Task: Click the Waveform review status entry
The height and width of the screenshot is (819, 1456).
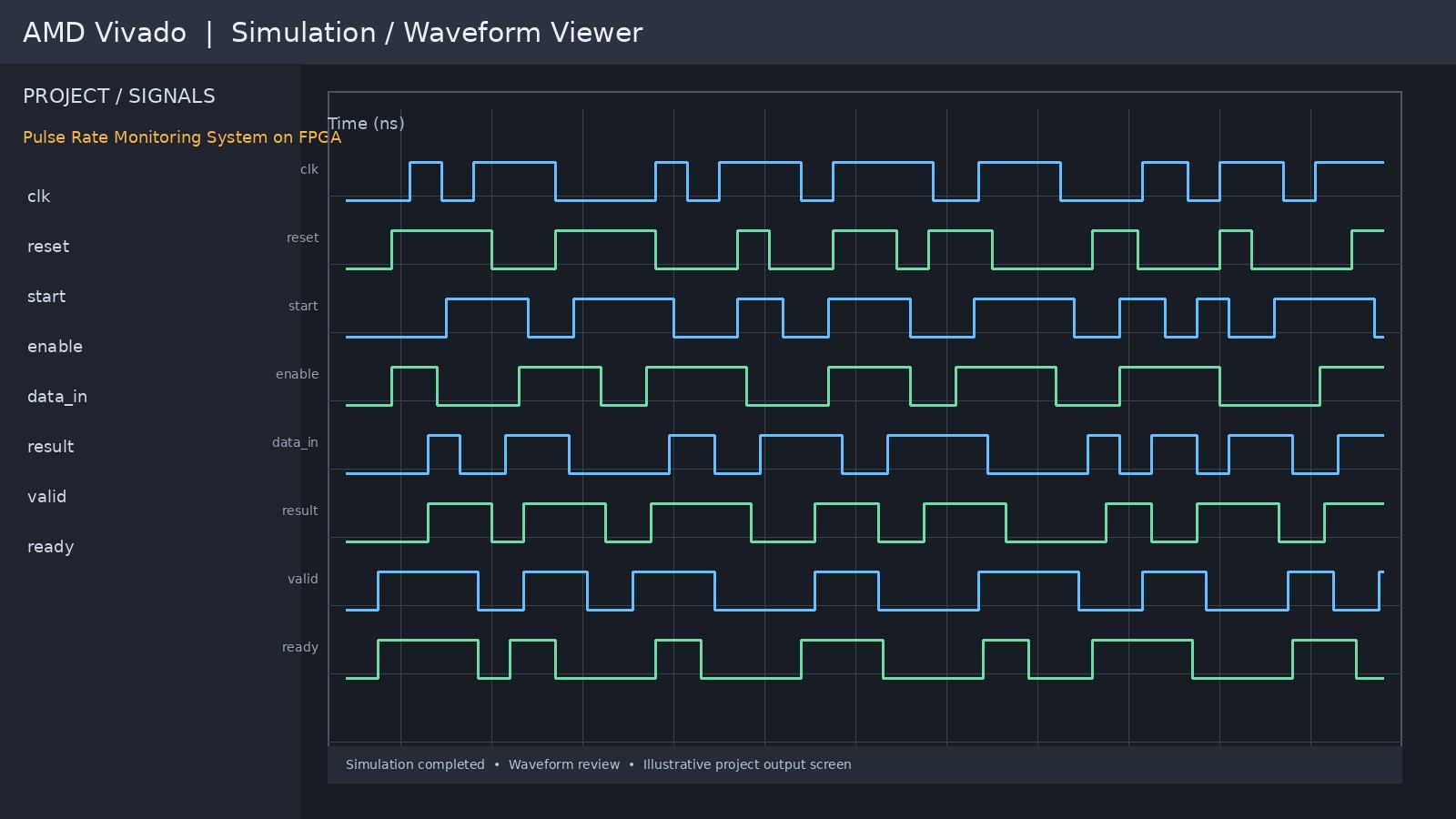Action: click(564, 764)
